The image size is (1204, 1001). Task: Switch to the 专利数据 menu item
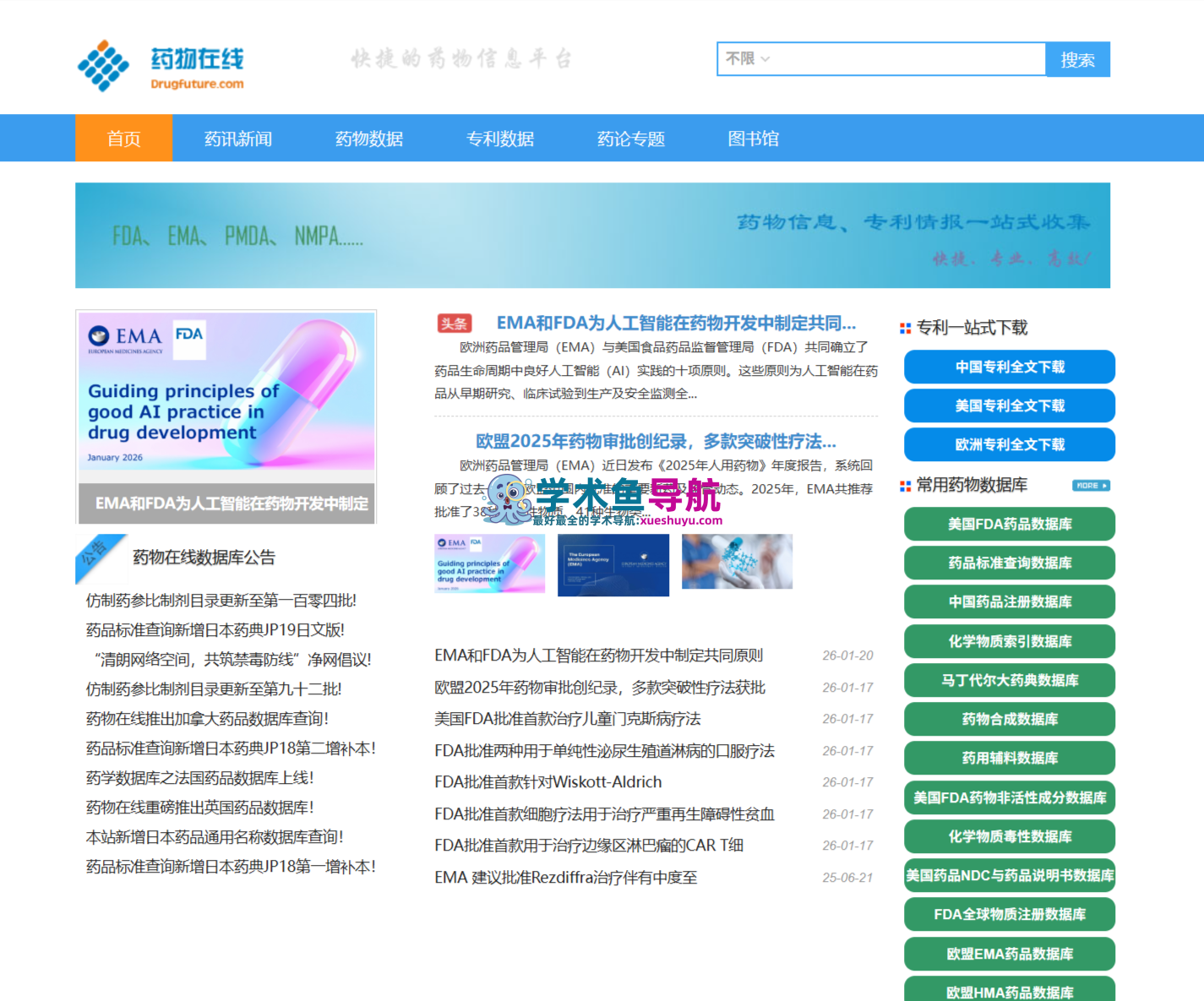(500, 139)
